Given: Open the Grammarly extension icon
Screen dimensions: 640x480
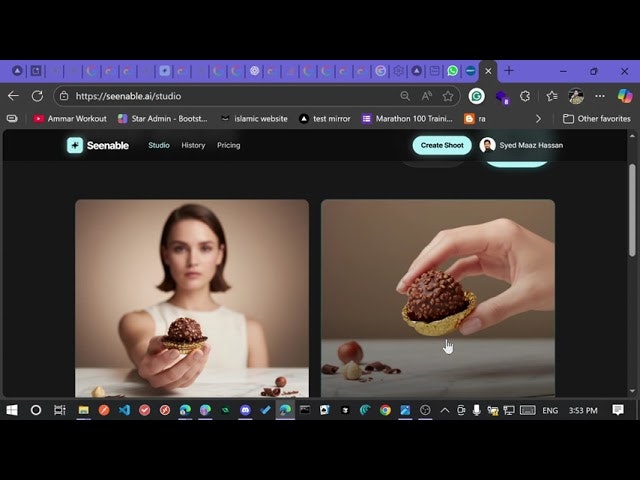Looking at the screenshot, I should [476, 96].
